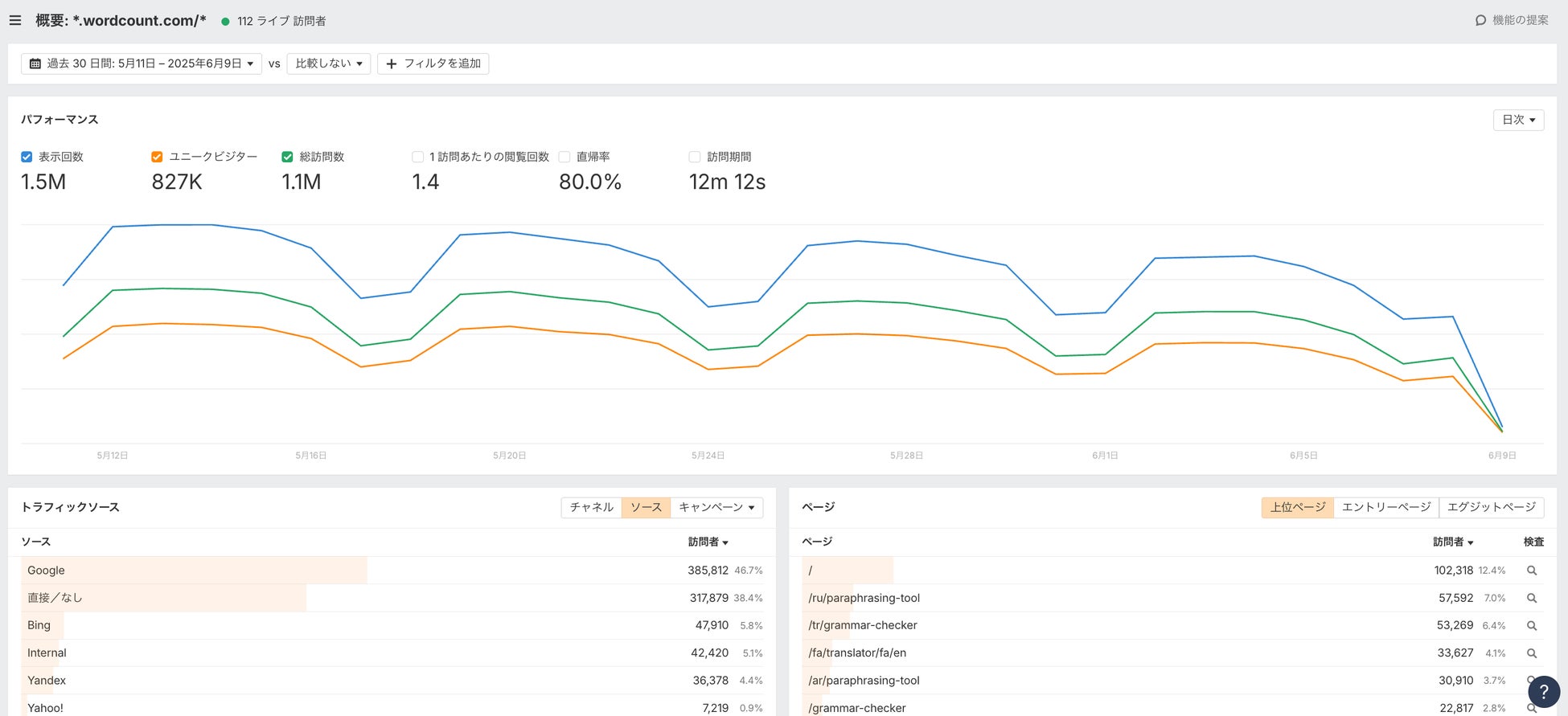Expand the 日次 interval dropdown
This screenshot has height=716, width=1568.
coord(1518,120)
